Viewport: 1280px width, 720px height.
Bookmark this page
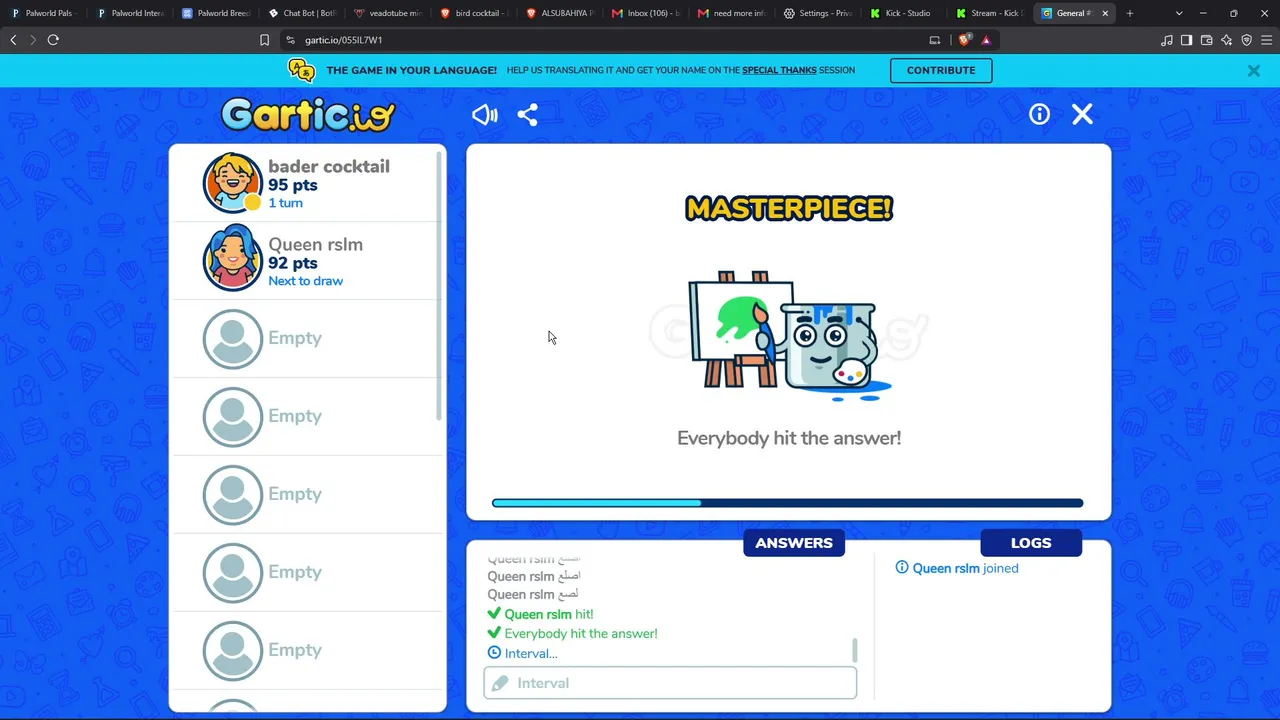tap(264, 40)
